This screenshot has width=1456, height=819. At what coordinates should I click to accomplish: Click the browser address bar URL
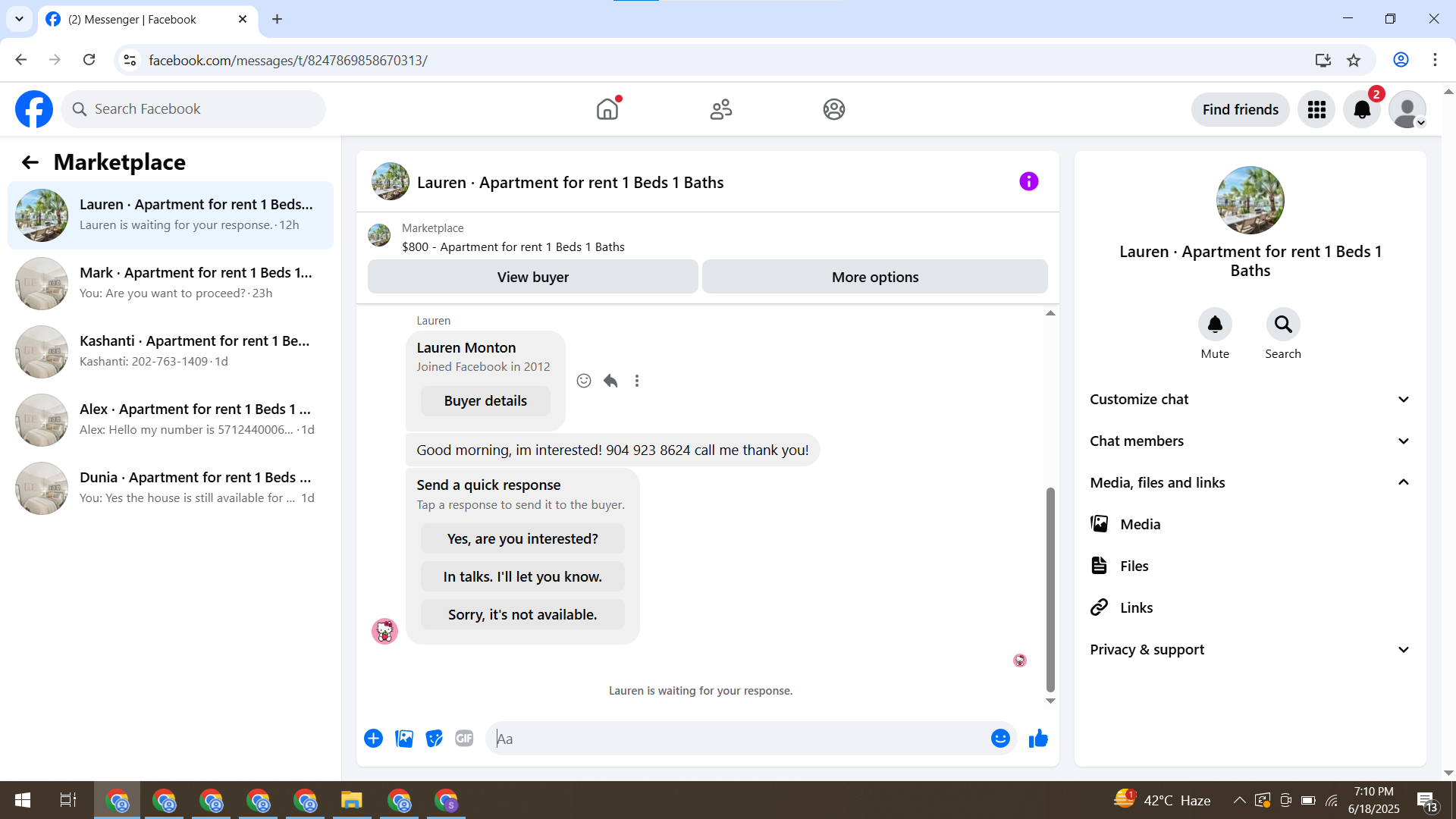click(288, 60)
